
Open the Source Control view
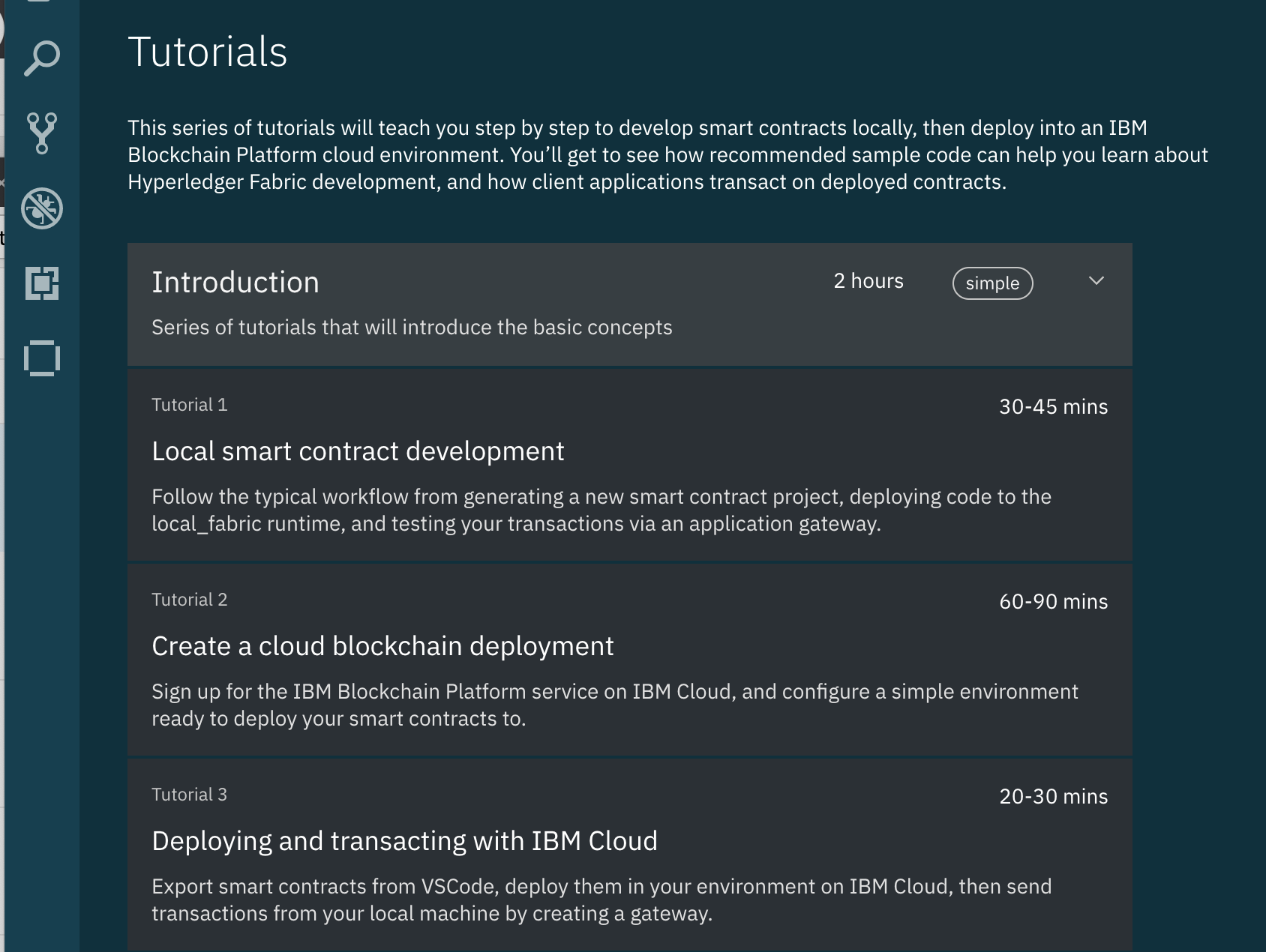(42, 133)
